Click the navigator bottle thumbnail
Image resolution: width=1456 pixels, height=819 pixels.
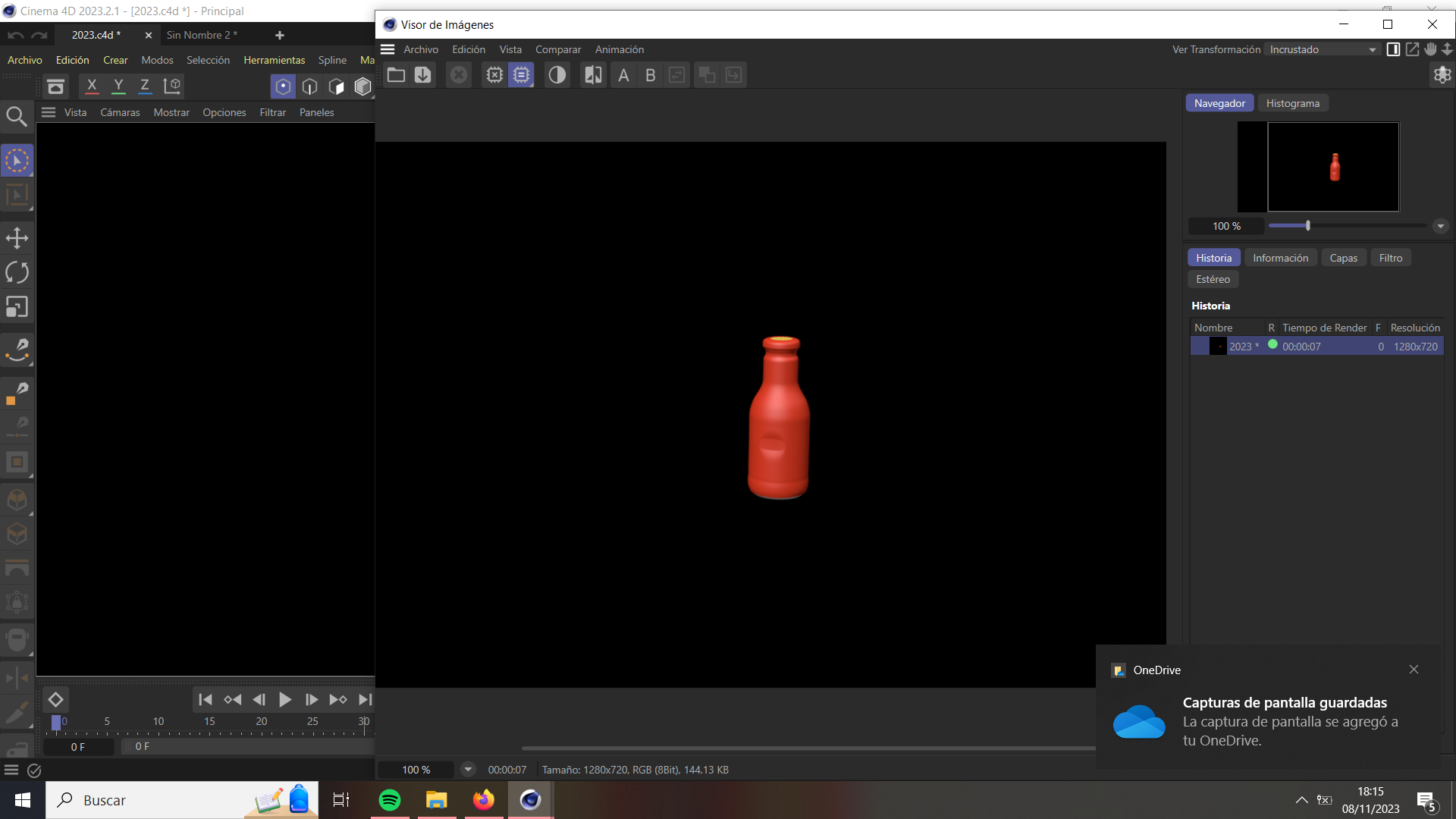tap(1335, 167)
